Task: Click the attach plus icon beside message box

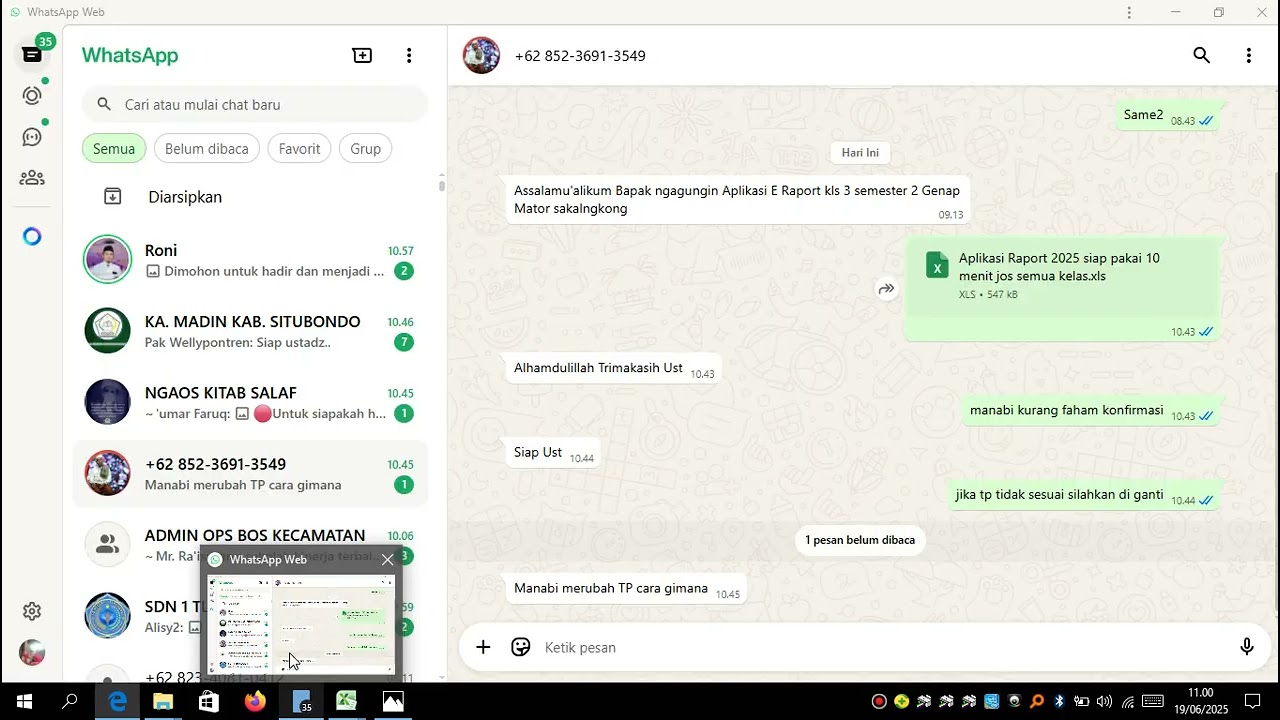Action: 483,647
